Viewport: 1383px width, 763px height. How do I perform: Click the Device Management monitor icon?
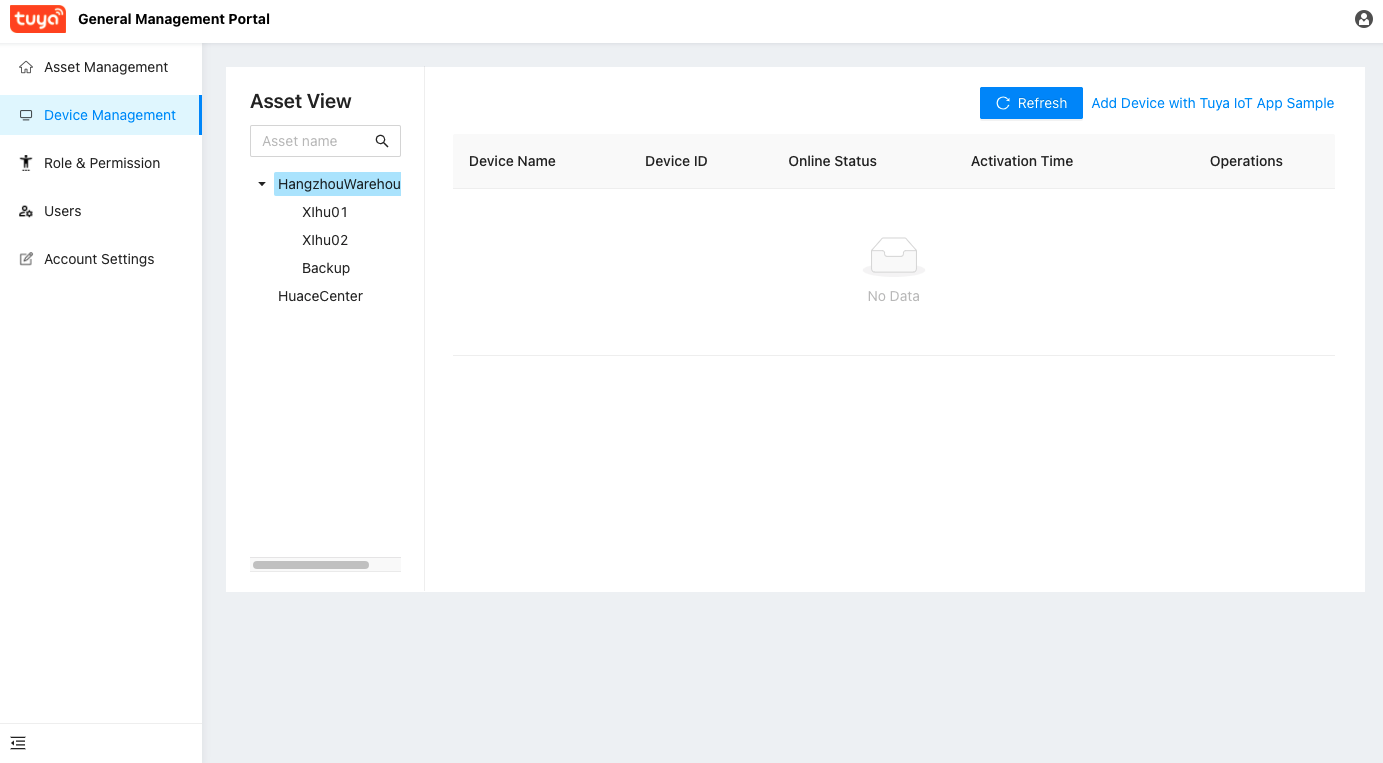click(x=26, y=115)
